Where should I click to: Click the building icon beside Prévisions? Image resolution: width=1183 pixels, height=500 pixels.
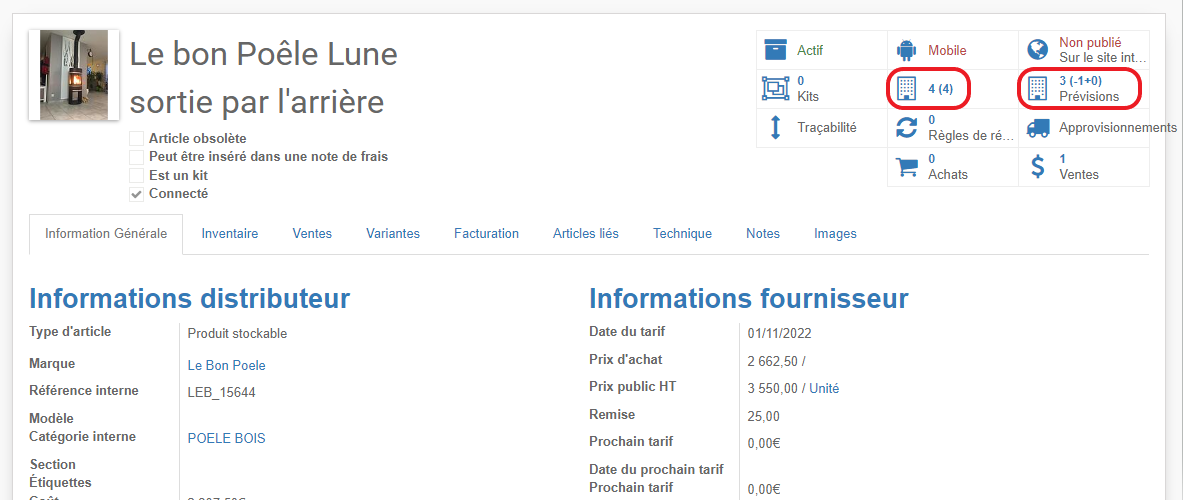1038,89
